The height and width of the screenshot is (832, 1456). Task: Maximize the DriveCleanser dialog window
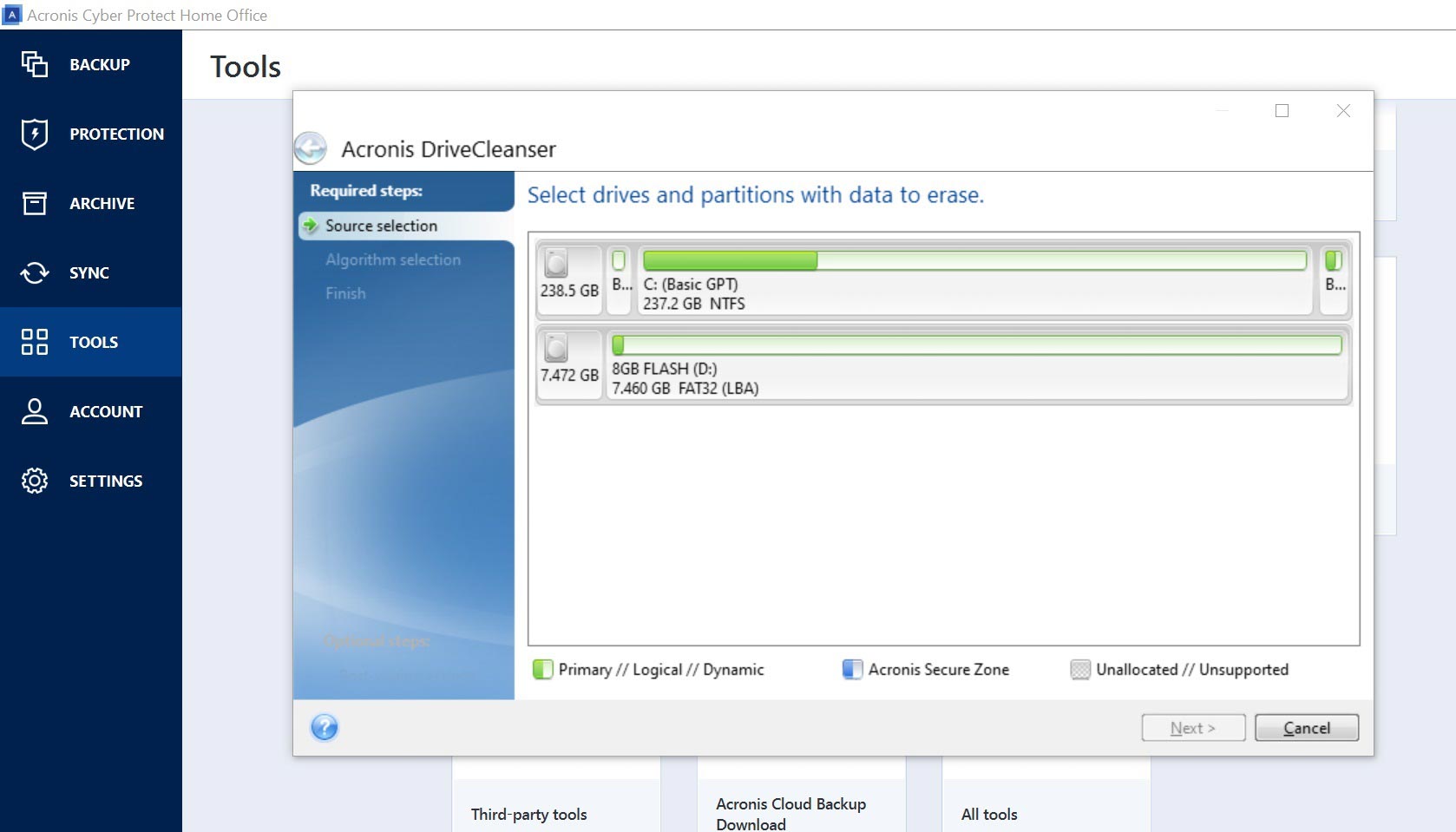[x=1282, y=111]
